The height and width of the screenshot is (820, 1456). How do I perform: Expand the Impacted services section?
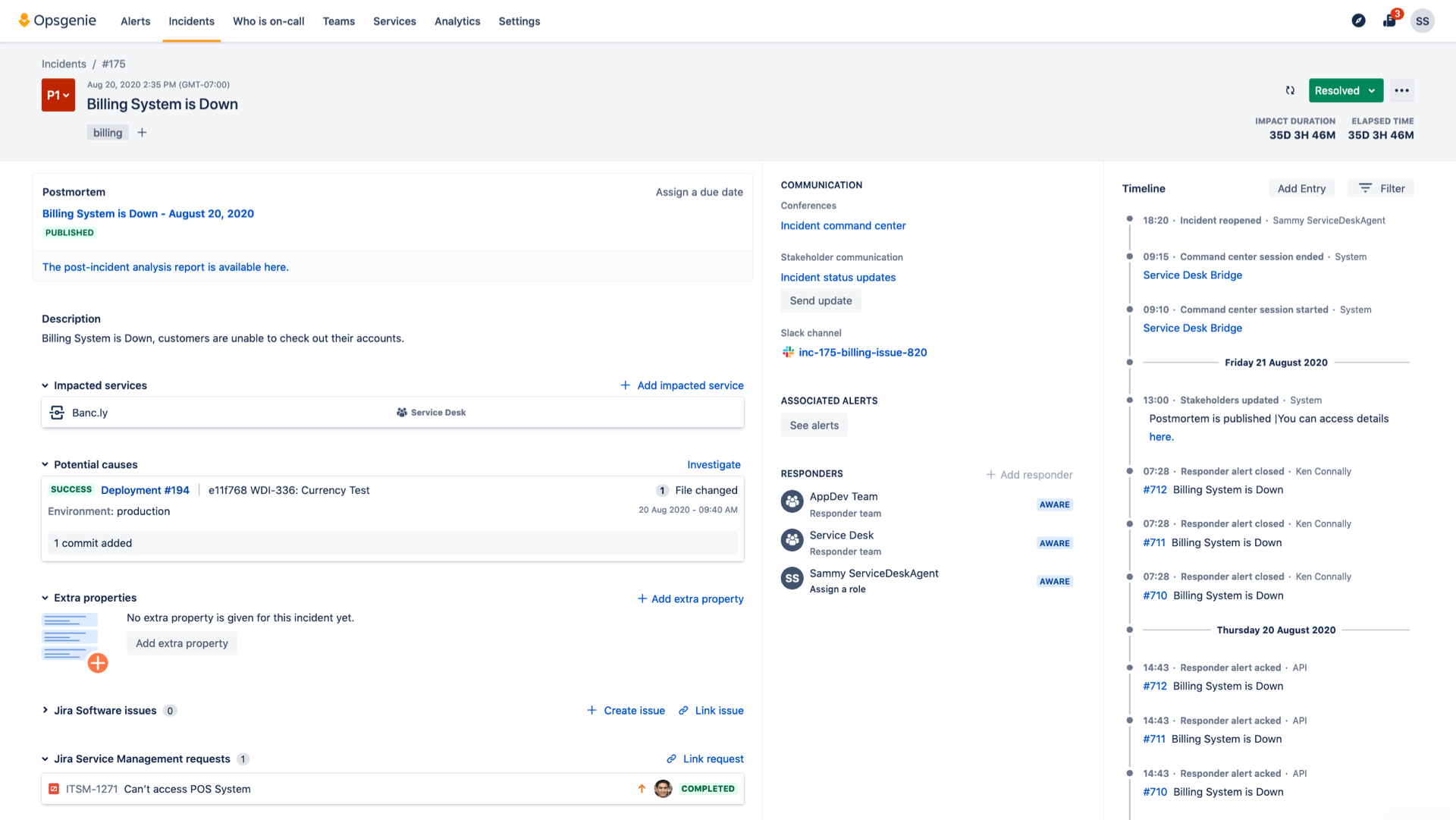(x=46, y=385)
